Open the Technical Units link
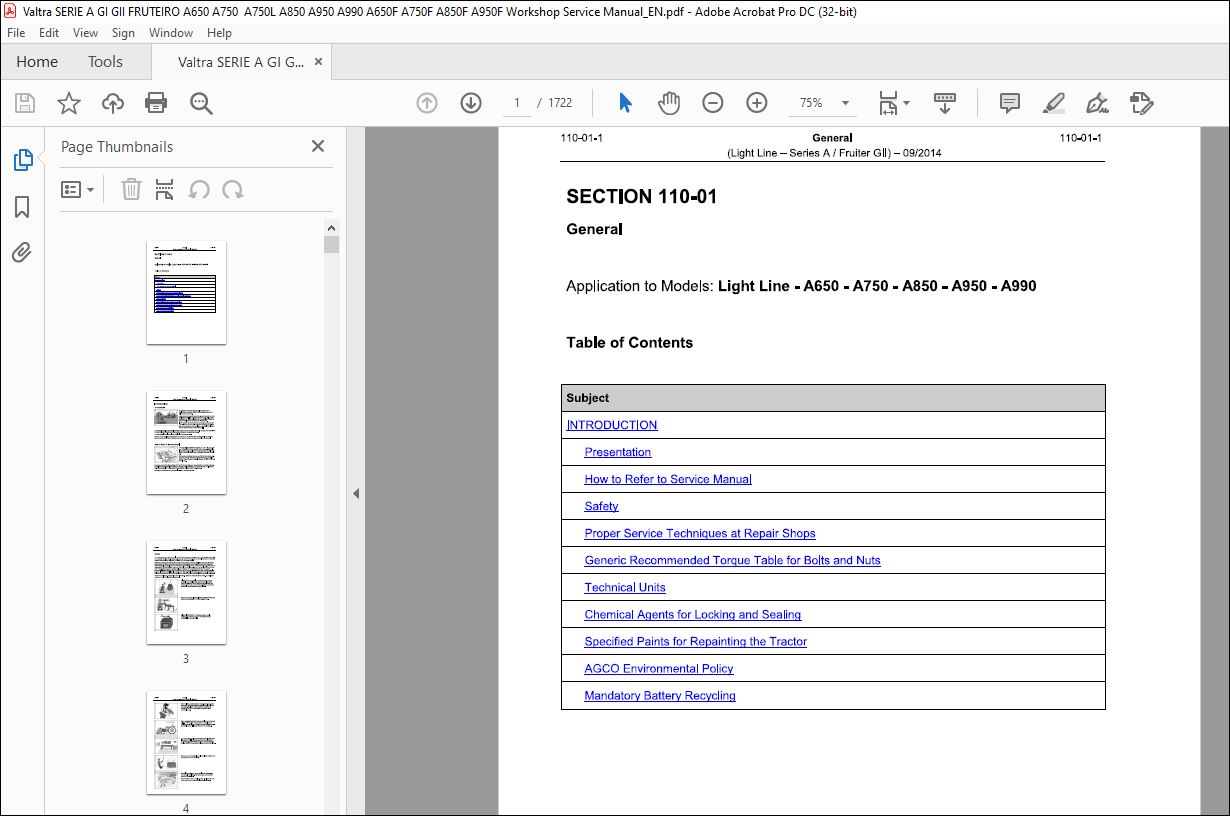The image size is (1230, 816). click(625, 587)
